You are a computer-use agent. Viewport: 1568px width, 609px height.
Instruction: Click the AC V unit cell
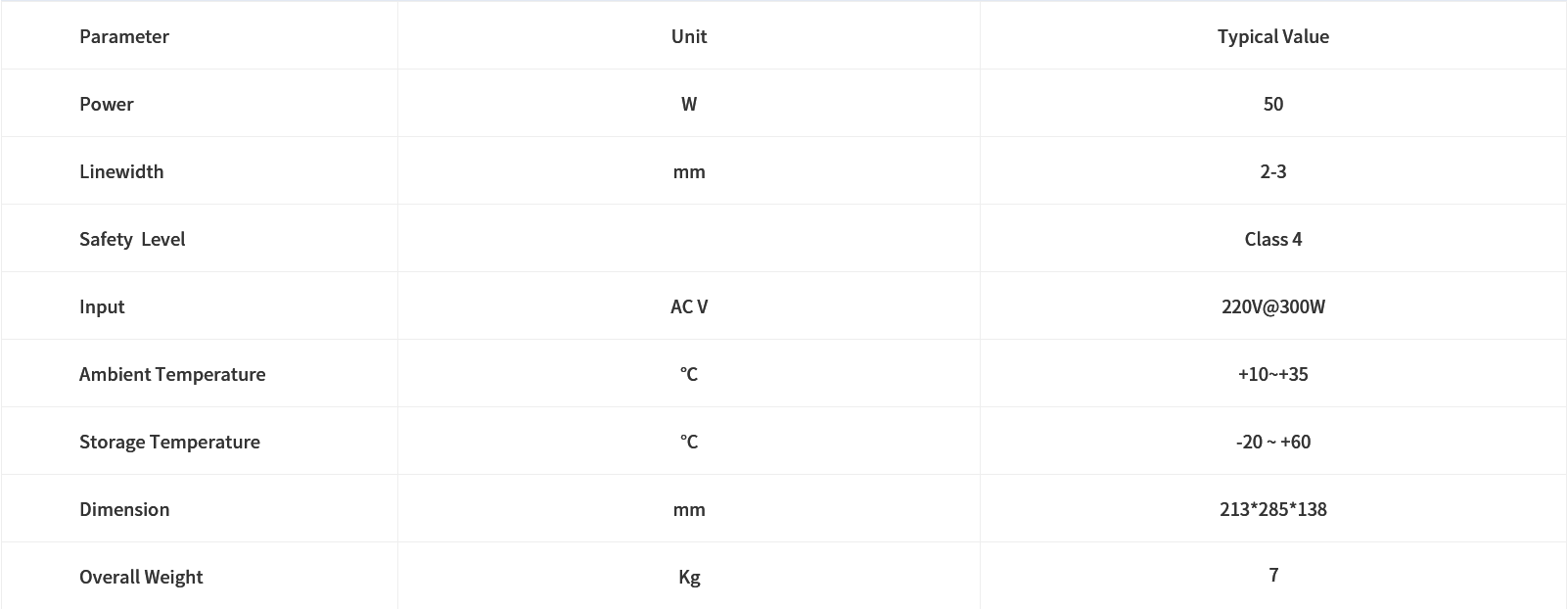tap(689, 306)
